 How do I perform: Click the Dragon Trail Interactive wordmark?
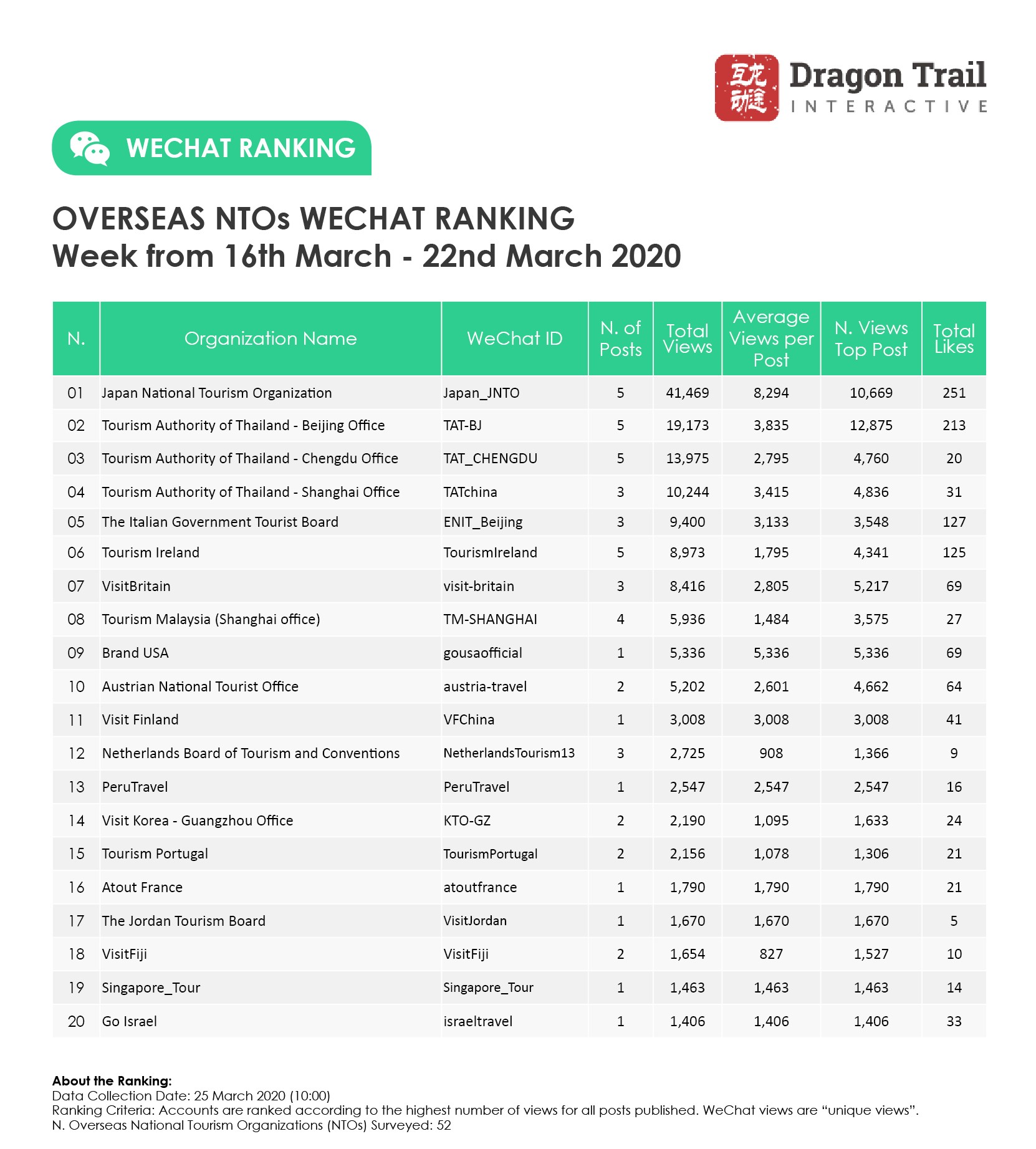[887, 87]
